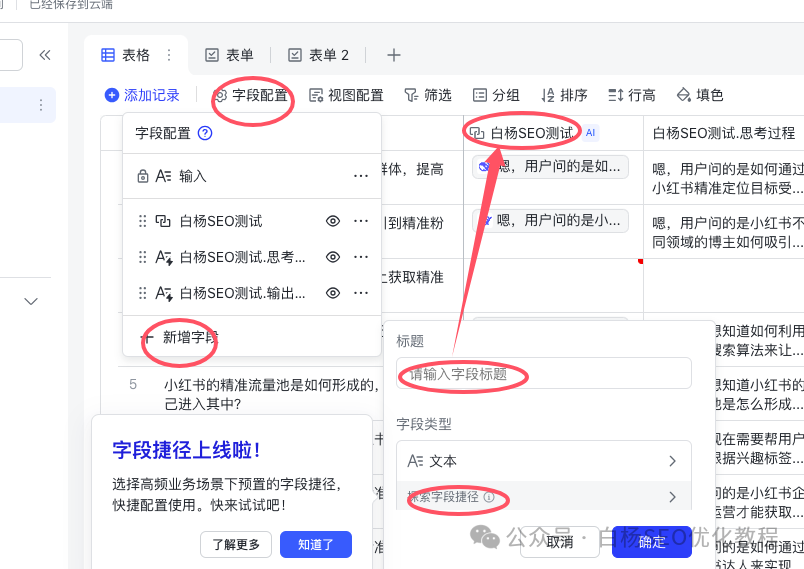Select 输入 field row in panel
This screenshot has width=804, height=569.
[x=252, y=176]
